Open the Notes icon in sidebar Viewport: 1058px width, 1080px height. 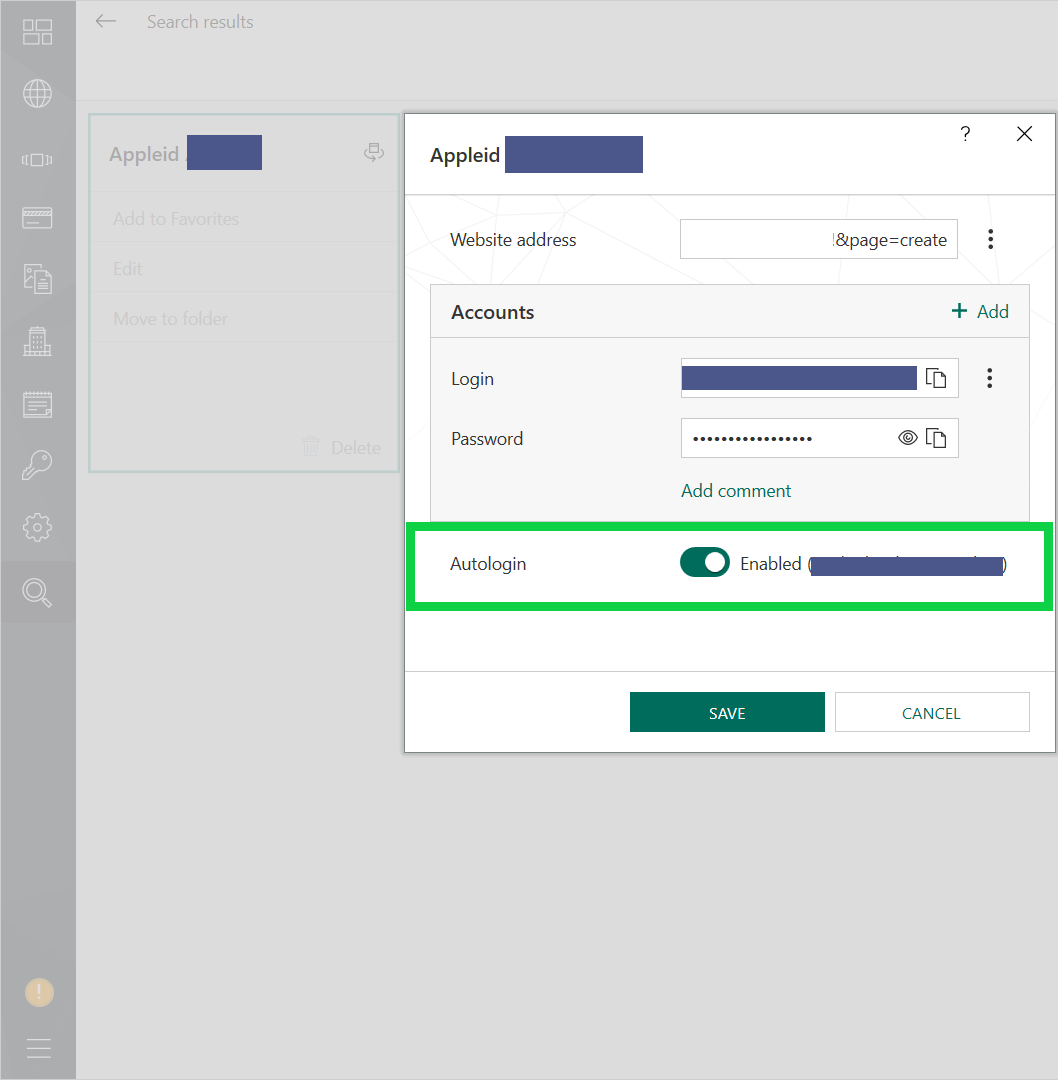[x=37, y=404]
